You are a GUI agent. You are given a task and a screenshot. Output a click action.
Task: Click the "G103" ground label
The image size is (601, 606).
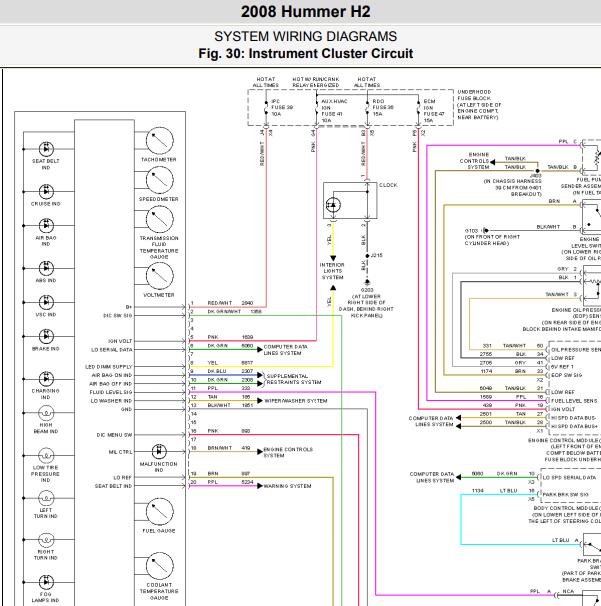click(x=472, y=231)
